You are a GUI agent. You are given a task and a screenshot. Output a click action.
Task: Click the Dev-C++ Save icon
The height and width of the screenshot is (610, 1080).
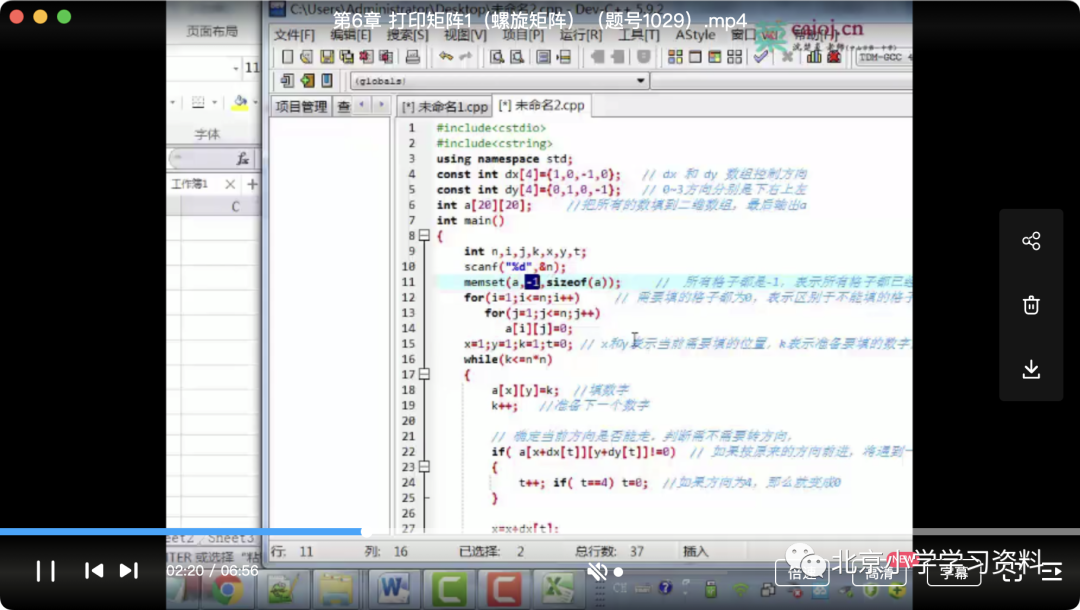326,57
